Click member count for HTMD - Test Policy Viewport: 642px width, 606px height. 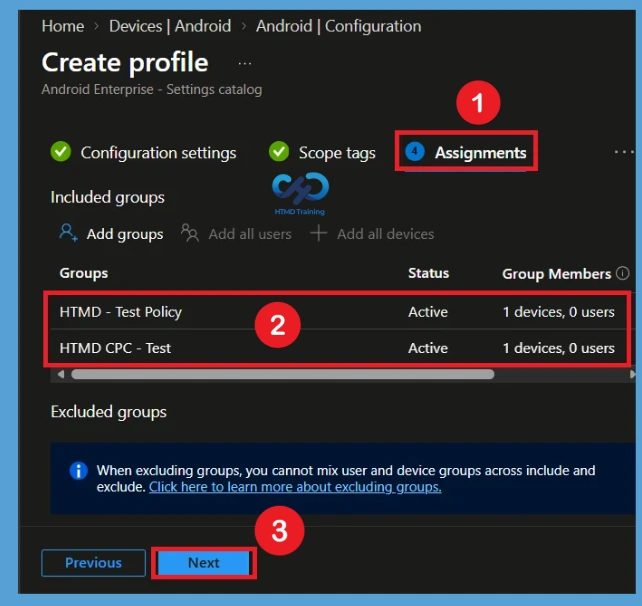(x=558, y=312)
